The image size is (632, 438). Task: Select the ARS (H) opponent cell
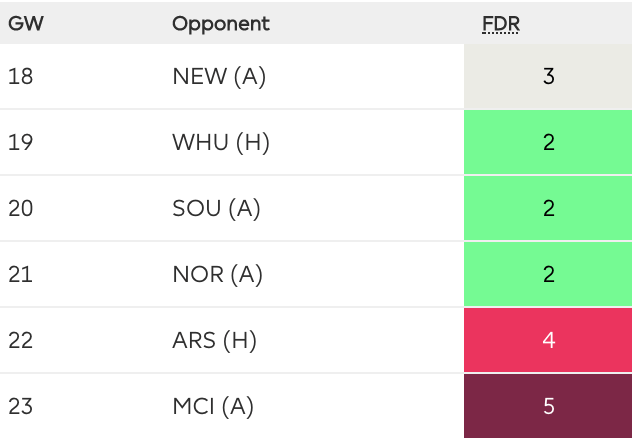click(214, 340)
